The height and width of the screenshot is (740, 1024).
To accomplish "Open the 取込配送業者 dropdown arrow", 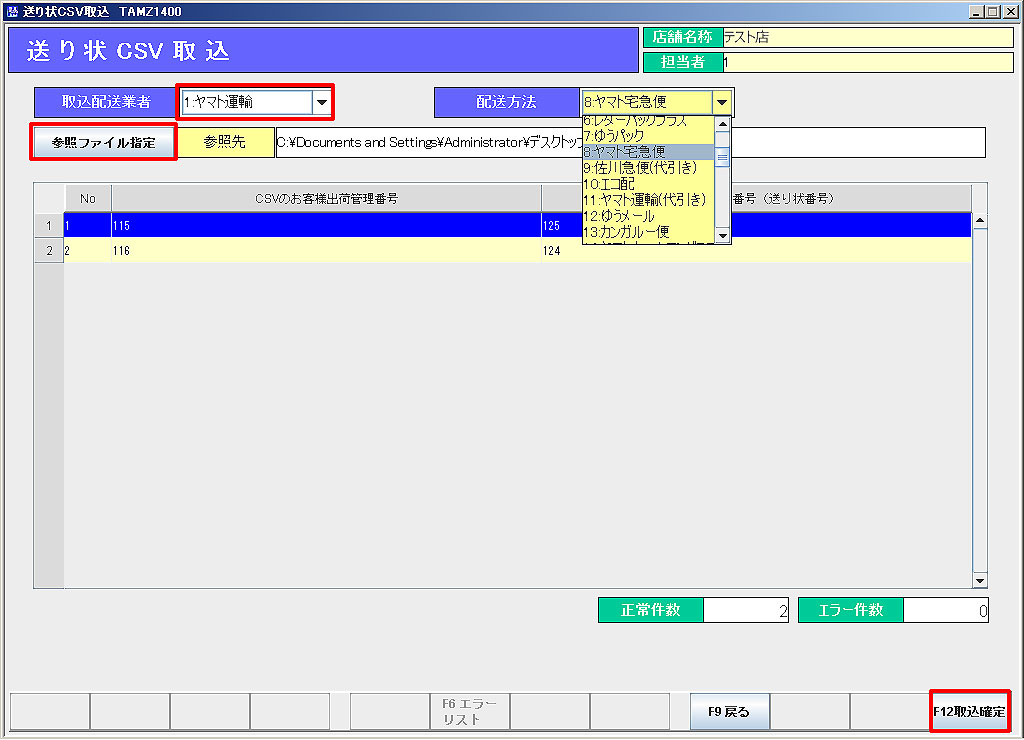I will coord(321,101).
